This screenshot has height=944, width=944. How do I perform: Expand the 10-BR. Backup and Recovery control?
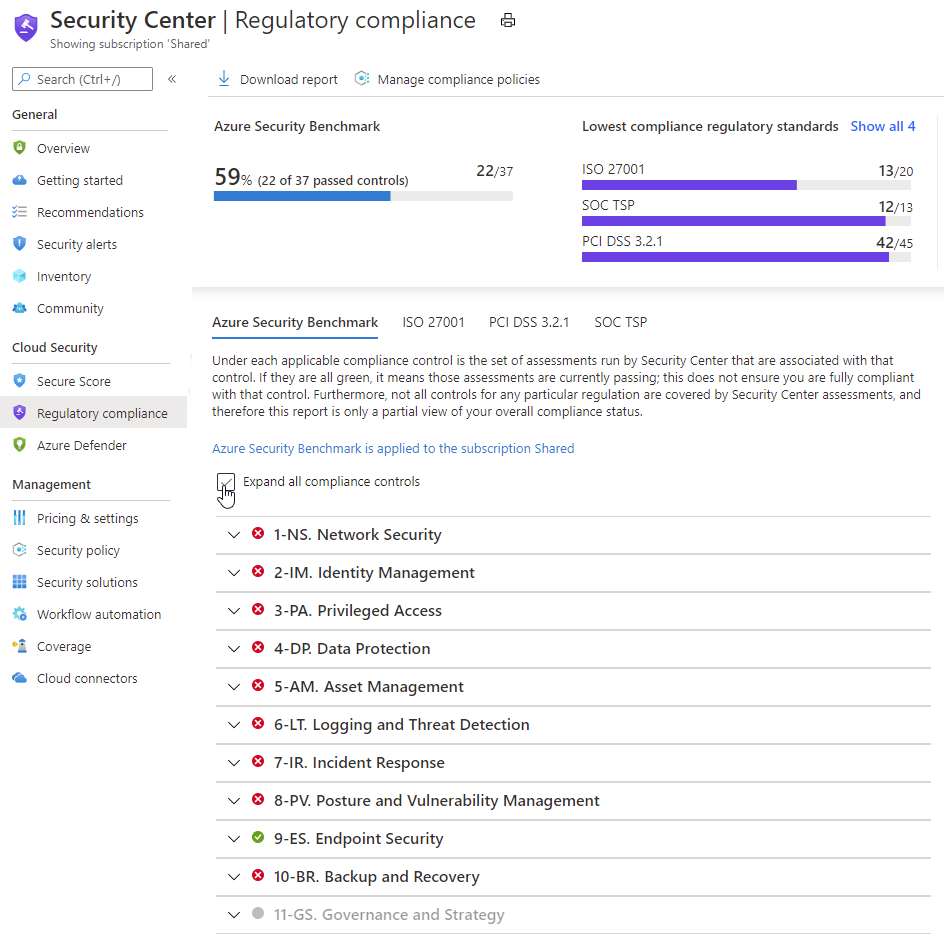coord(234,877)
